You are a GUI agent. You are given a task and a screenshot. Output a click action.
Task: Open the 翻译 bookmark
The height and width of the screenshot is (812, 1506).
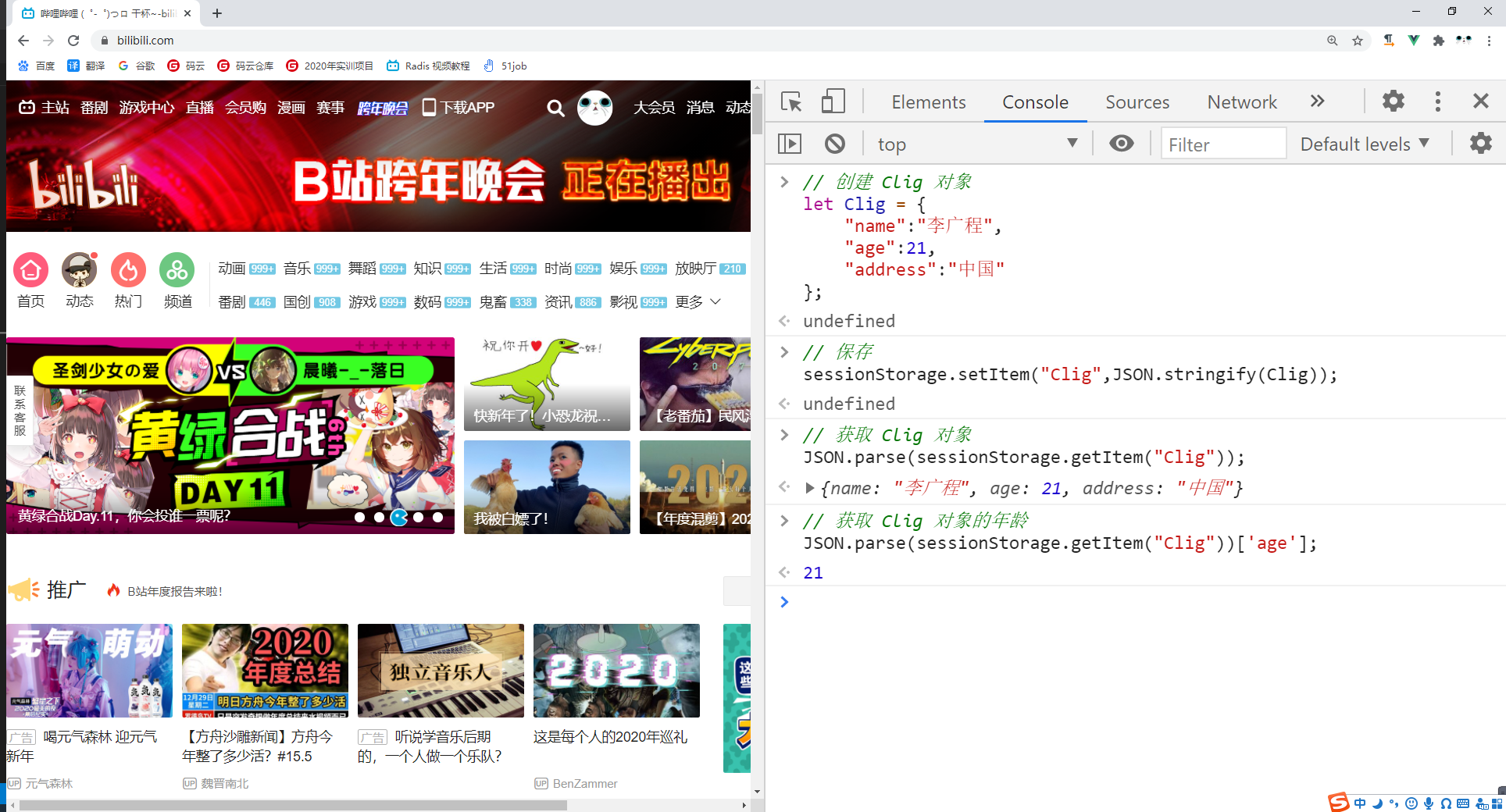coord(86,66)
